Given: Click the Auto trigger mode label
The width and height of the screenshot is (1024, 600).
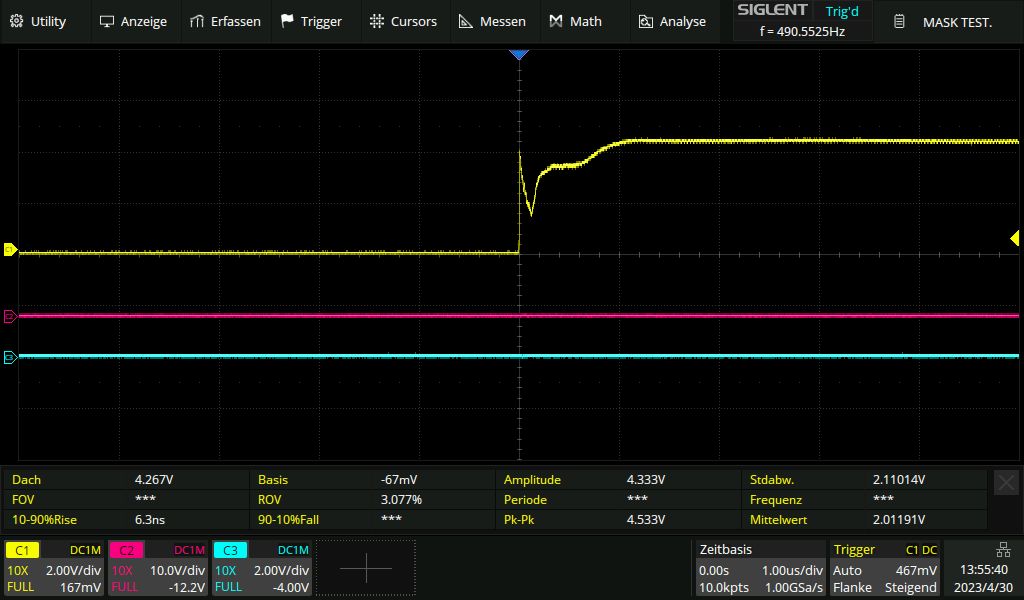Looking at the screenshot, I should click(x=847, y=570).
